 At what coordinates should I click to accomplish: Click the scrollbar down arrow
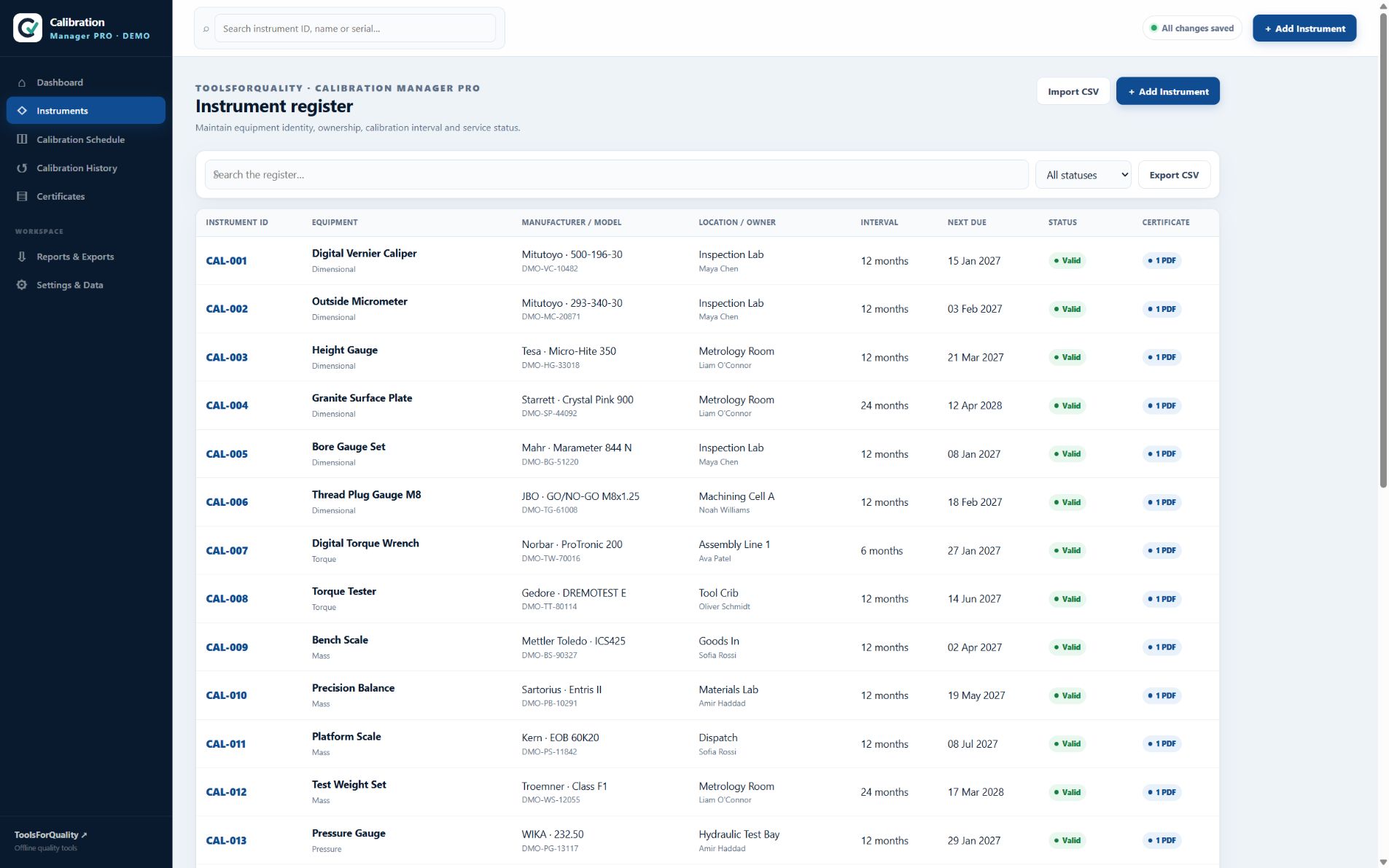1383,862
